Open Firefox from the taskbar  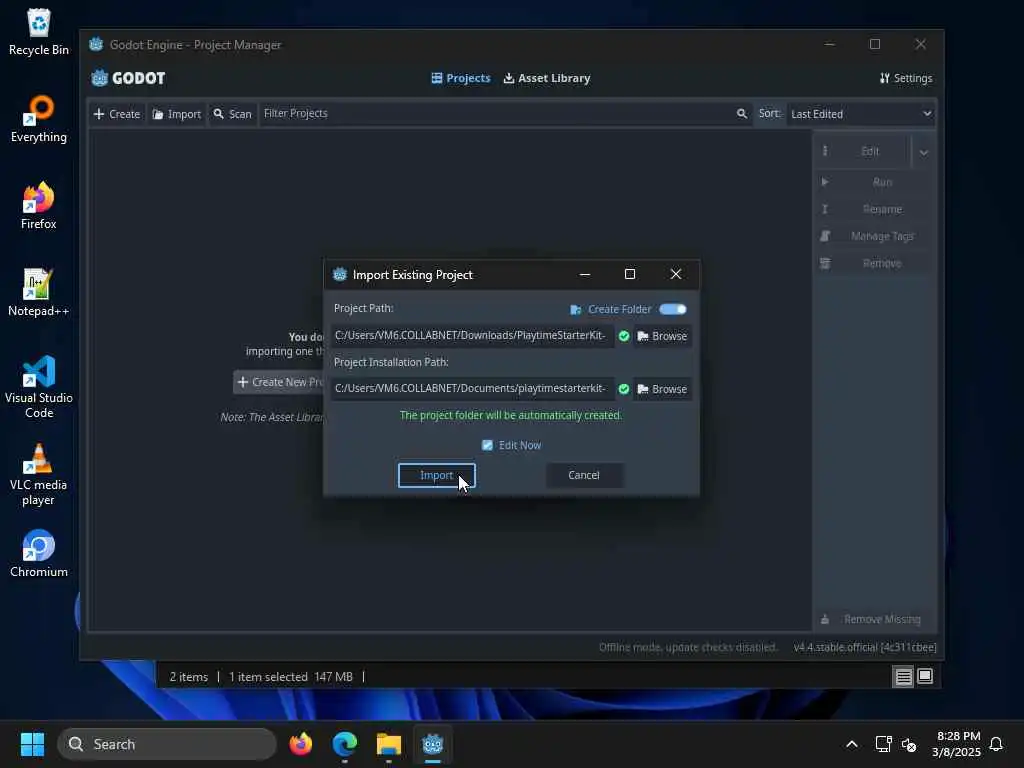point(300,744)
